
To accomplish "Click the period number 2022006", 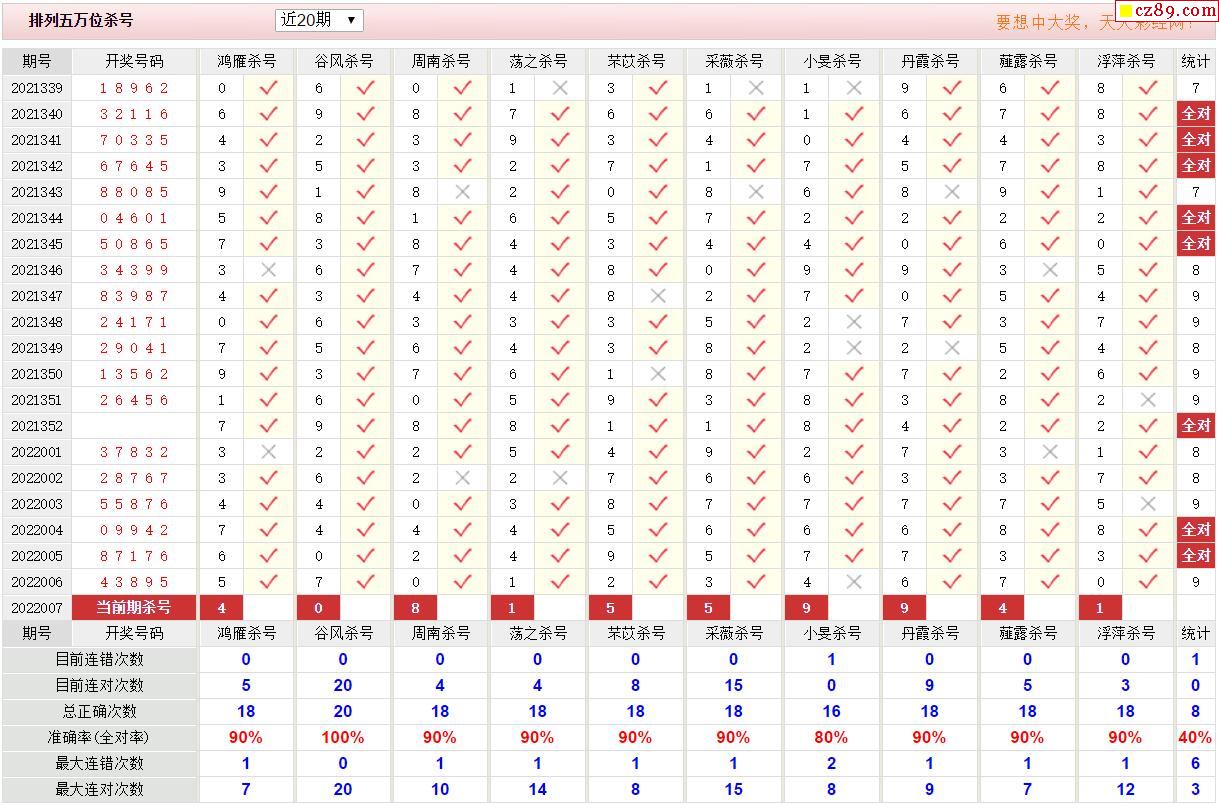I will [37, 582].
